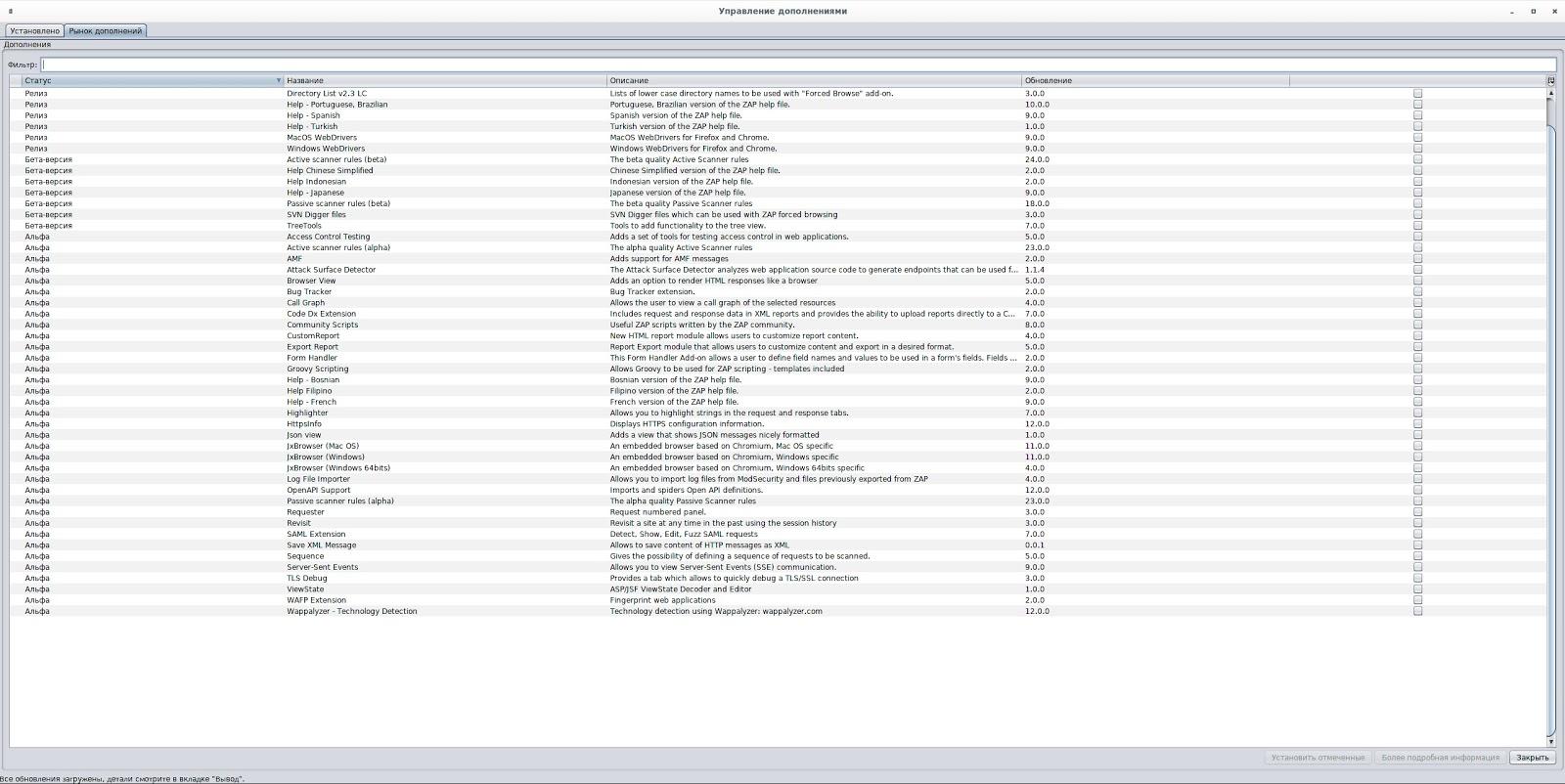
Task: Select the Help - Turkish add-on name
Action: [x=312, y=126]
